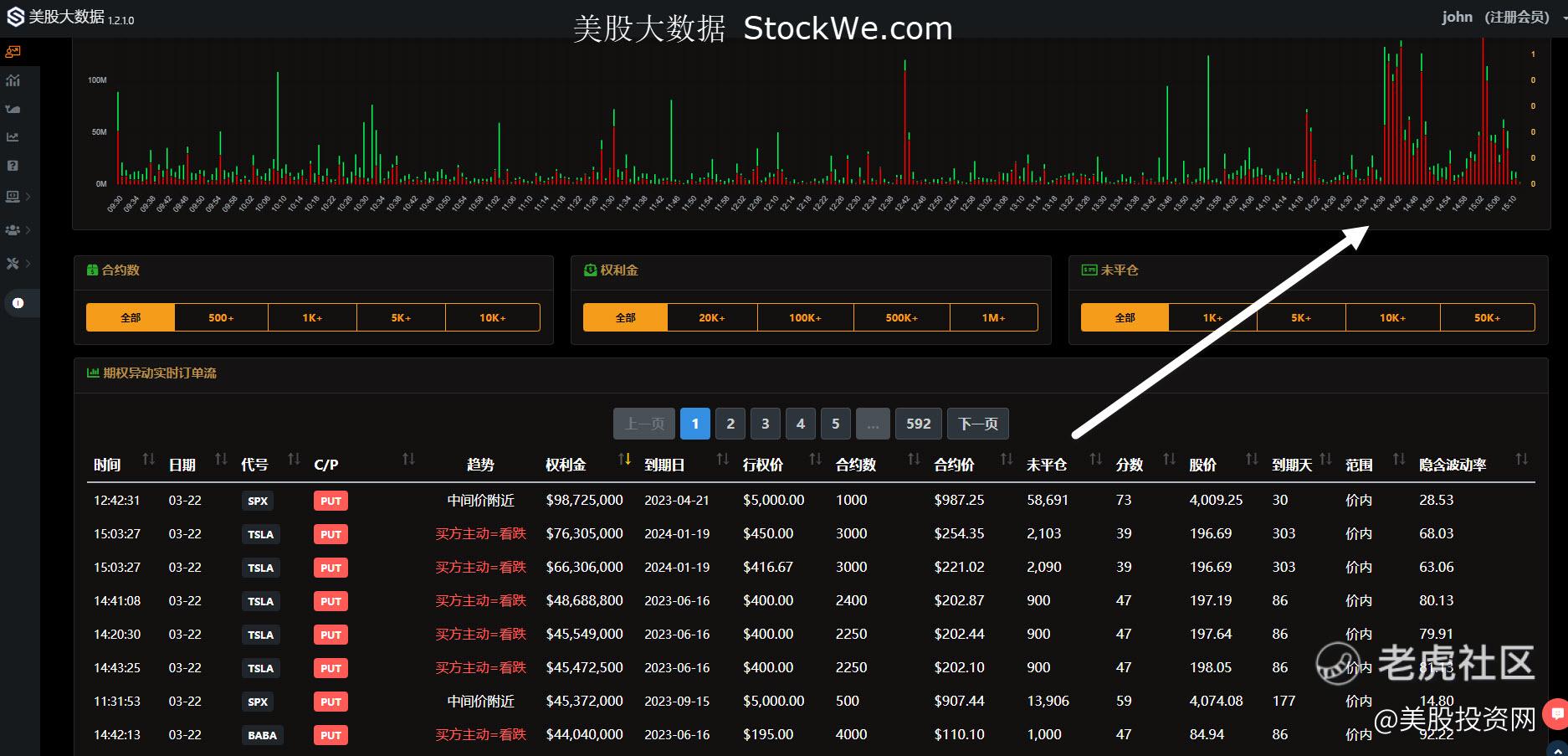Sort by 股价 column arrows

coord(1252,459)
